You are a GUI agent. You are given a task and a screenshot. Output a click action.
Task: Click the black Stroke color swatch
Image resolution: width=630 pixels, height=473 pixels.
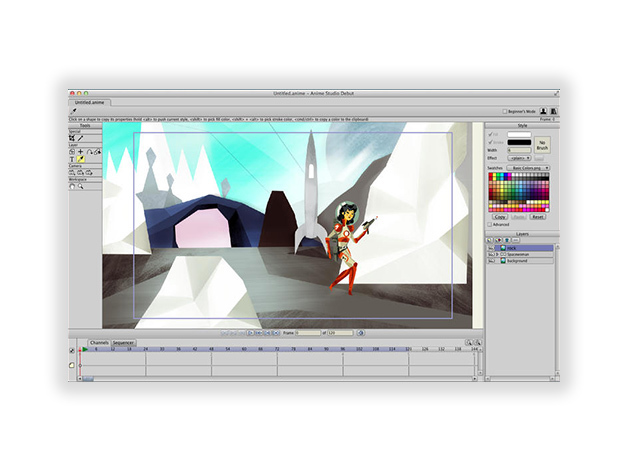coord(519,142)
